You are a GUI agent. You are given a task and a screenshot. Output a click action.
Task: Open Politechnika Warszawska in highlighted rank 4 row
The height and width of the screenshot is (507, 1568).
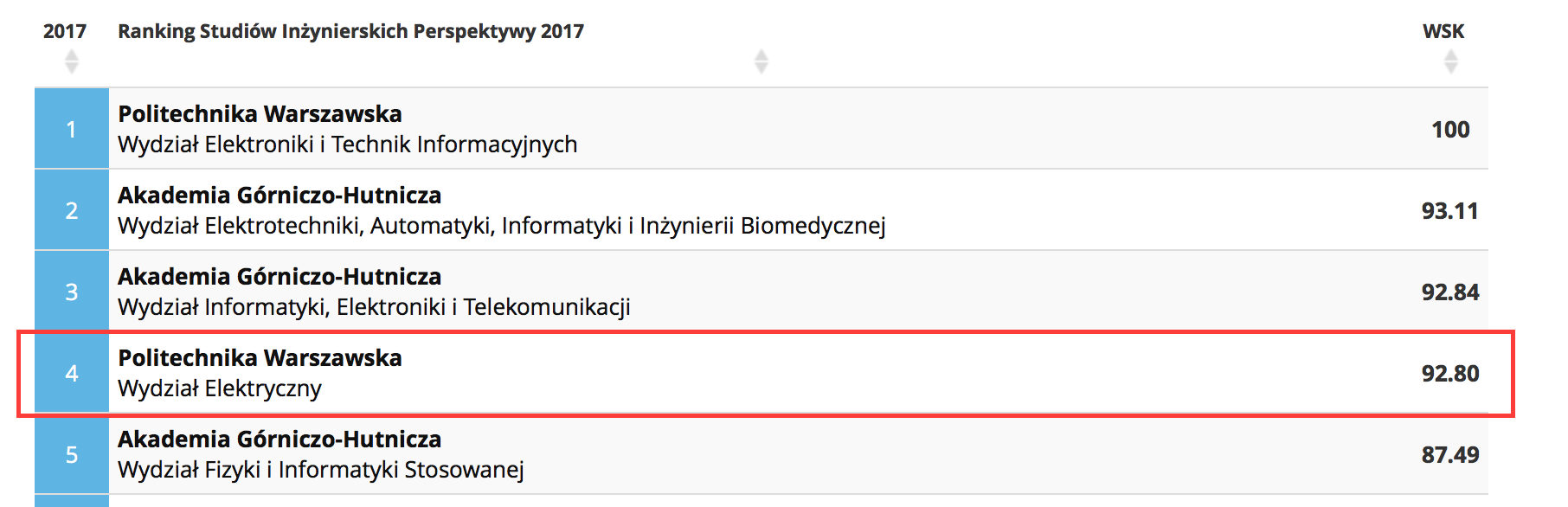point(260,358)
